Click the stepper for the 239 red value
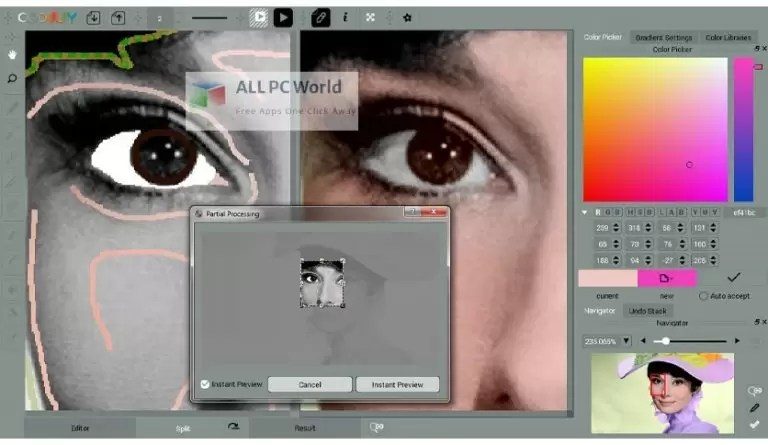 616,228
